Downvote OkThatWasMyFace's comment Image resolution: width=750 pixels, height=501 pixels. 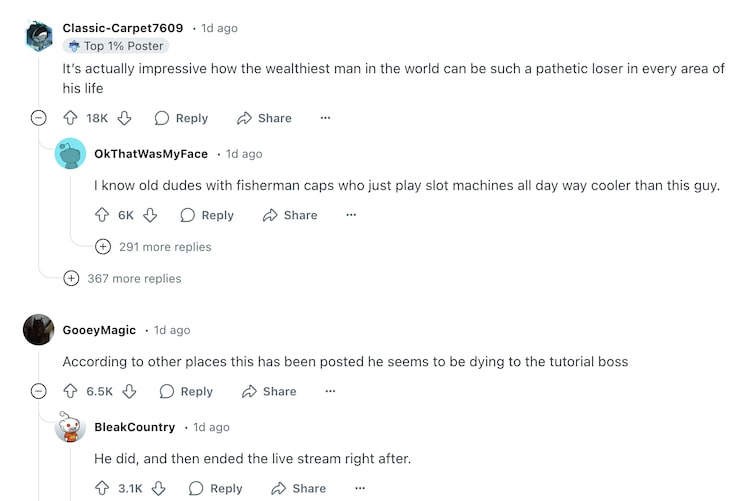(x=150, y=215)
